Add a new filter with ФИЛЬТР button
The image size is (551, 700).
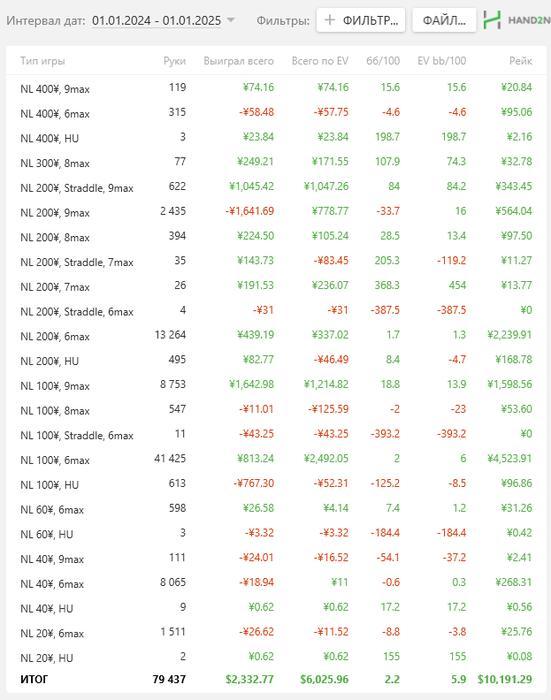click(x=361, y=20)
